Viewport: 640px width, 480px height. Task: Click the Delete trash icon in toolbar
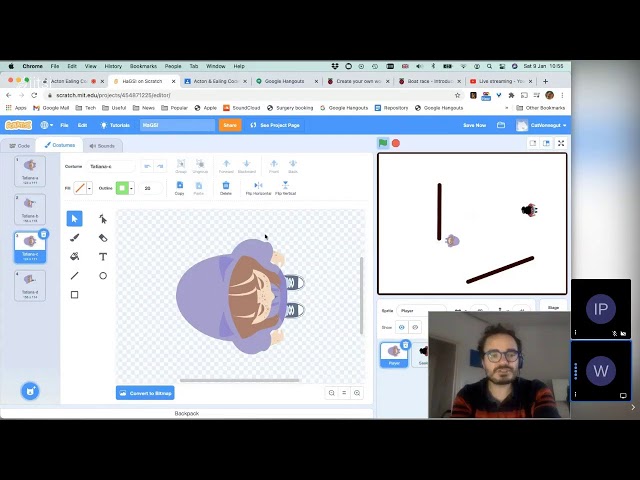tap(226, 188)
